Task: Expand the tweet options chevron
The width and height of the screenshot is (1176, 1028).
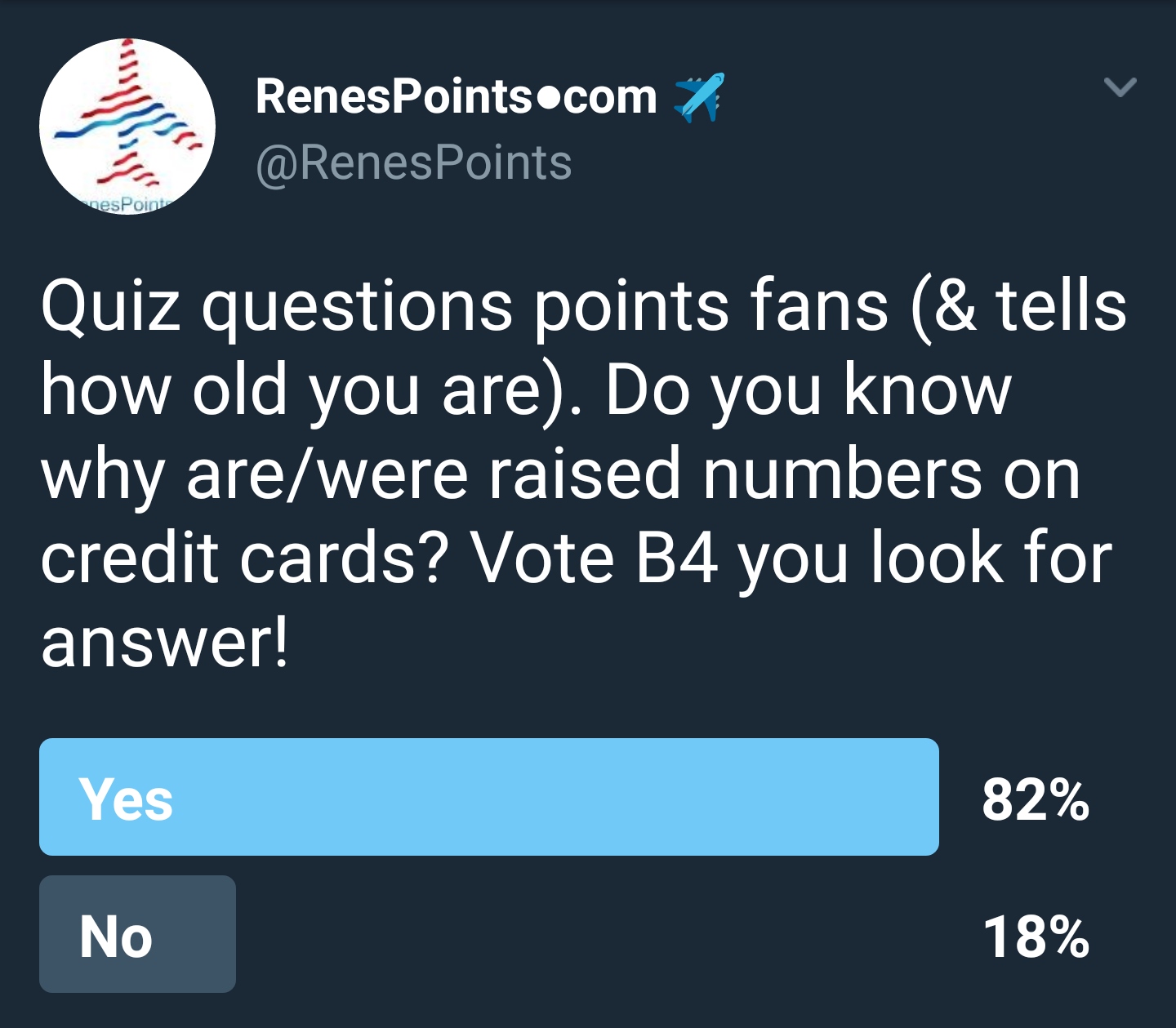Action: [1120, 87]
